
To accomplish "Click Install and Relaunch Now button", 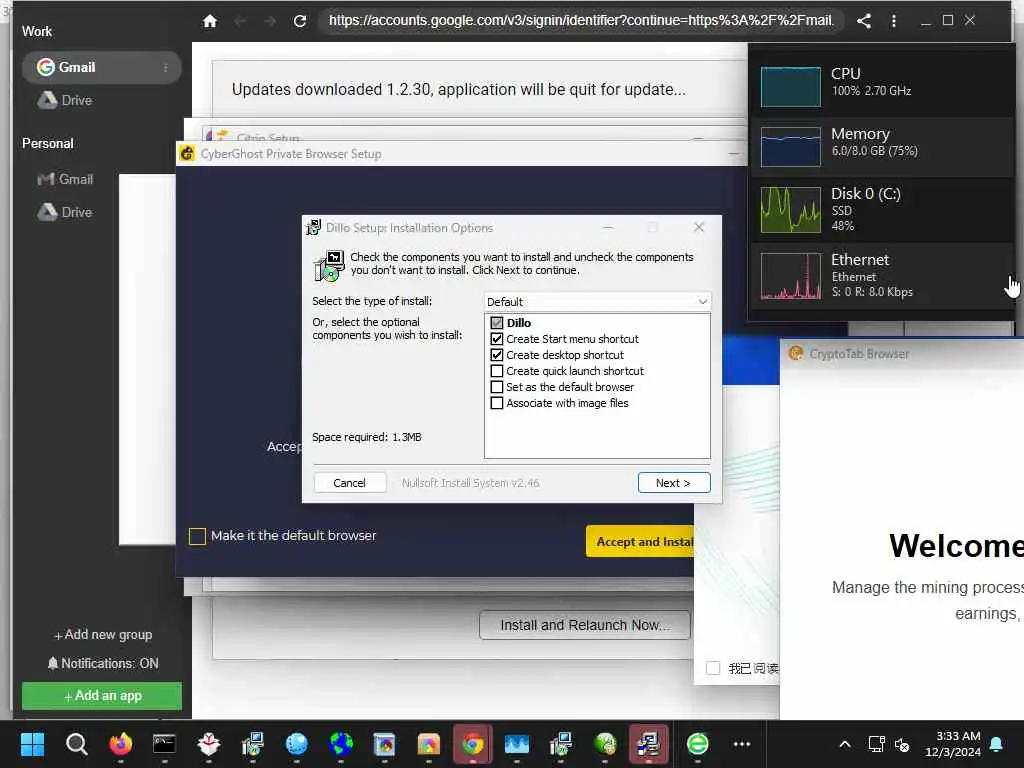I will tap(584, 626).
